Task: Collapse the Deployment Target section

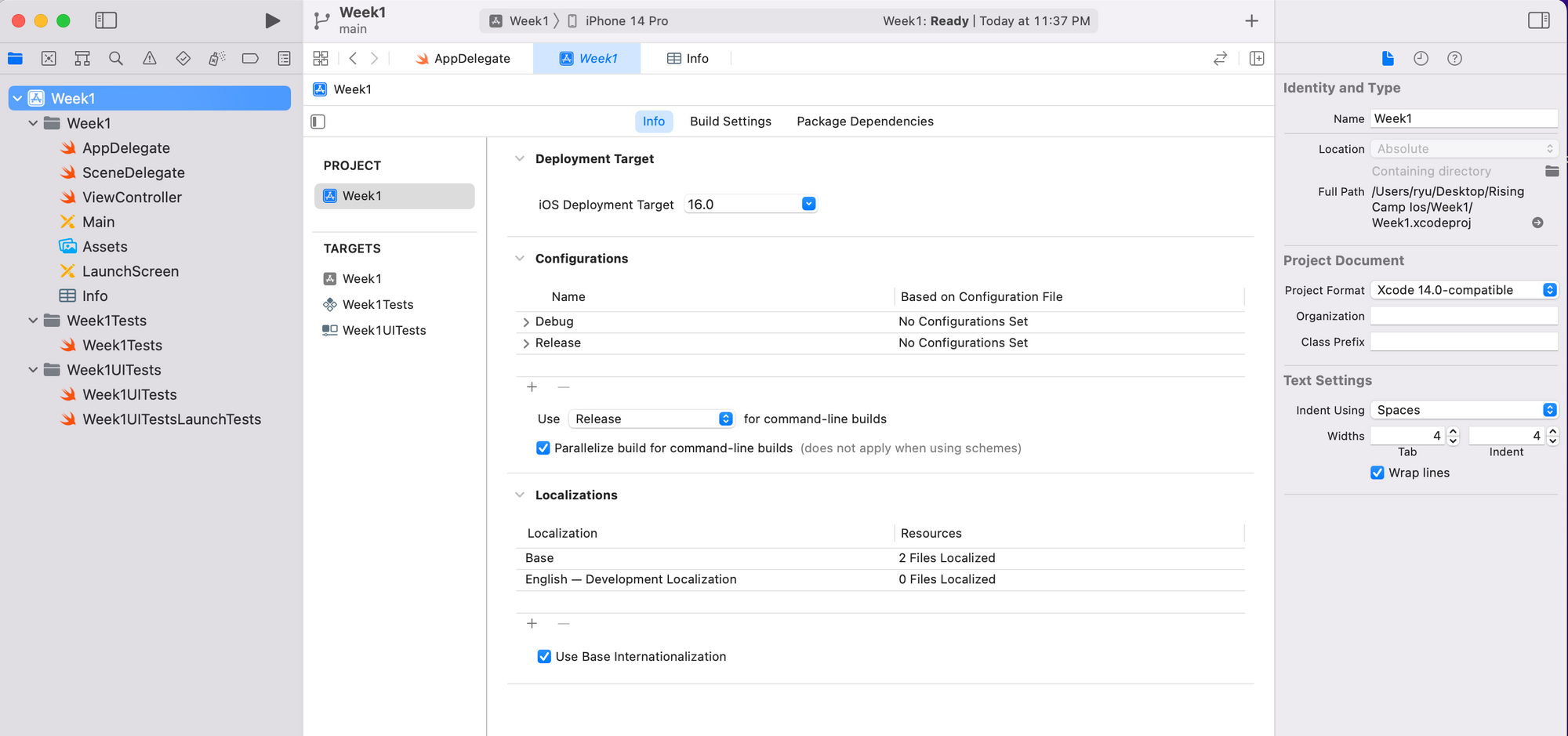Action: pyautogui.click(x=519, y=158)
